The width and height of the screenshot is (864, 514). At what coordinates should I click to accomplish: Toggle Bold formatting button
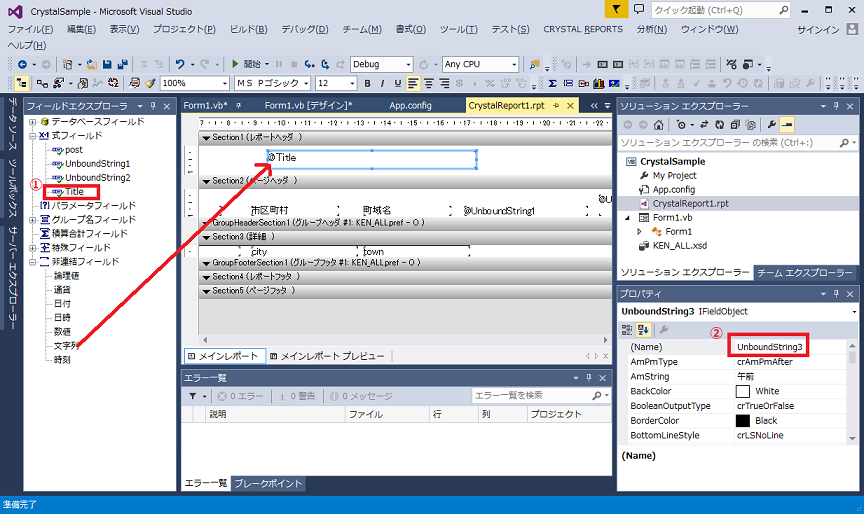(x=368, y=83)
